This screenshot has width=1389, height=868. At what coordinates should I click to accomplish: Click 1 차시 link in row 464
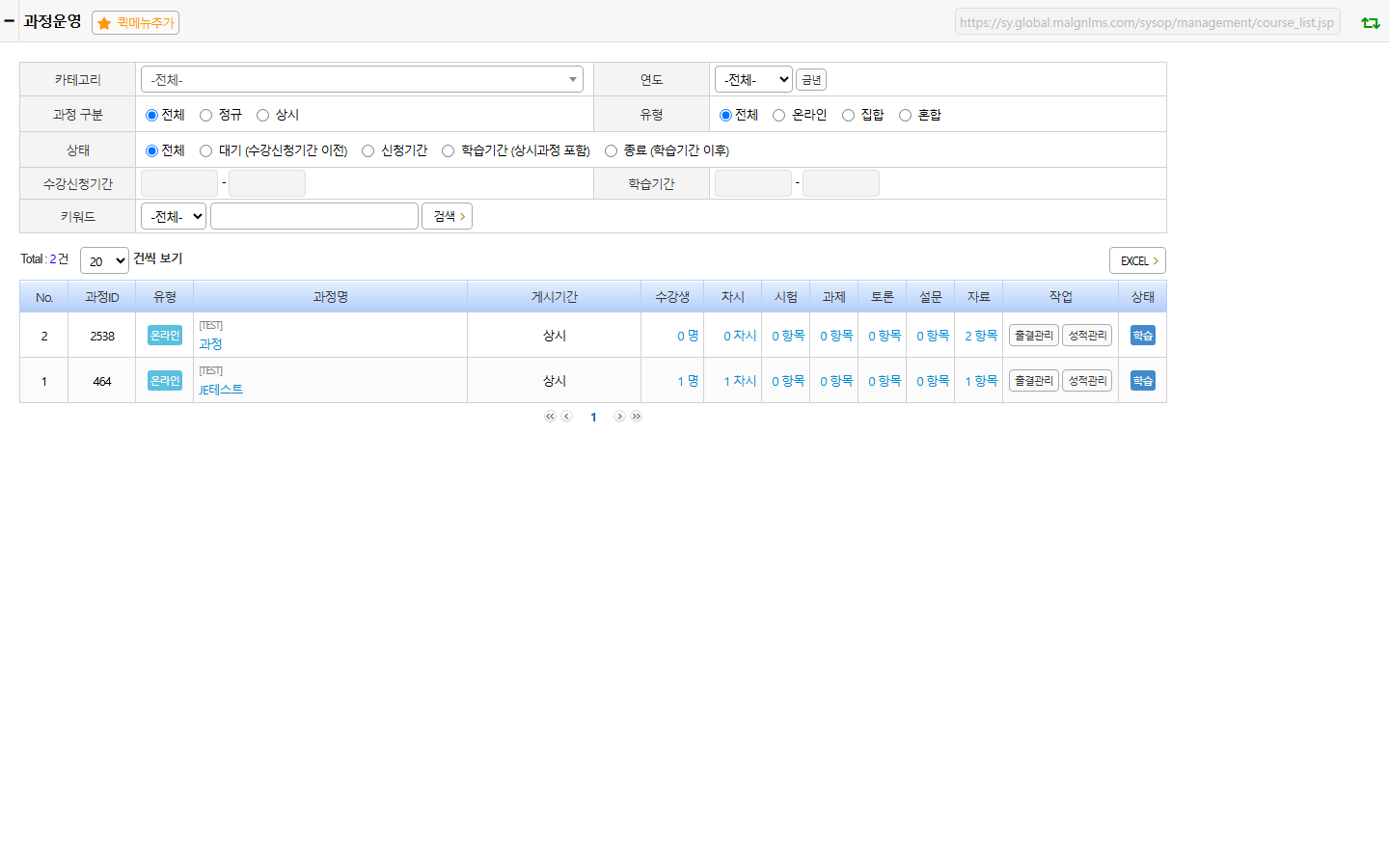pyautogui.click(x=740, y=381)
